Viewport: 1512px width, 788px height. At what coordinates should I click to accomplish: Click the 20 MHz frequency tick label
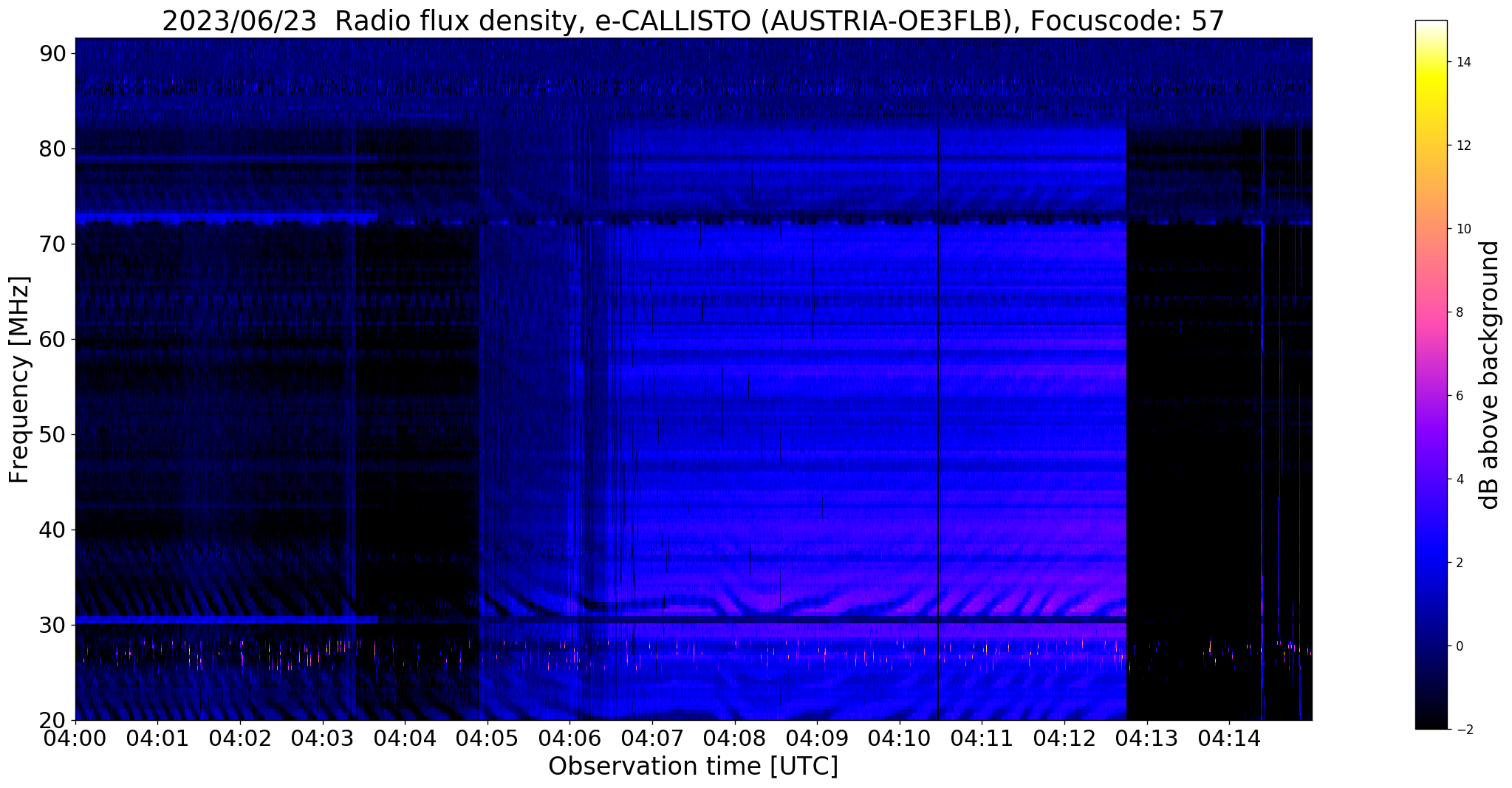(52, 720)
